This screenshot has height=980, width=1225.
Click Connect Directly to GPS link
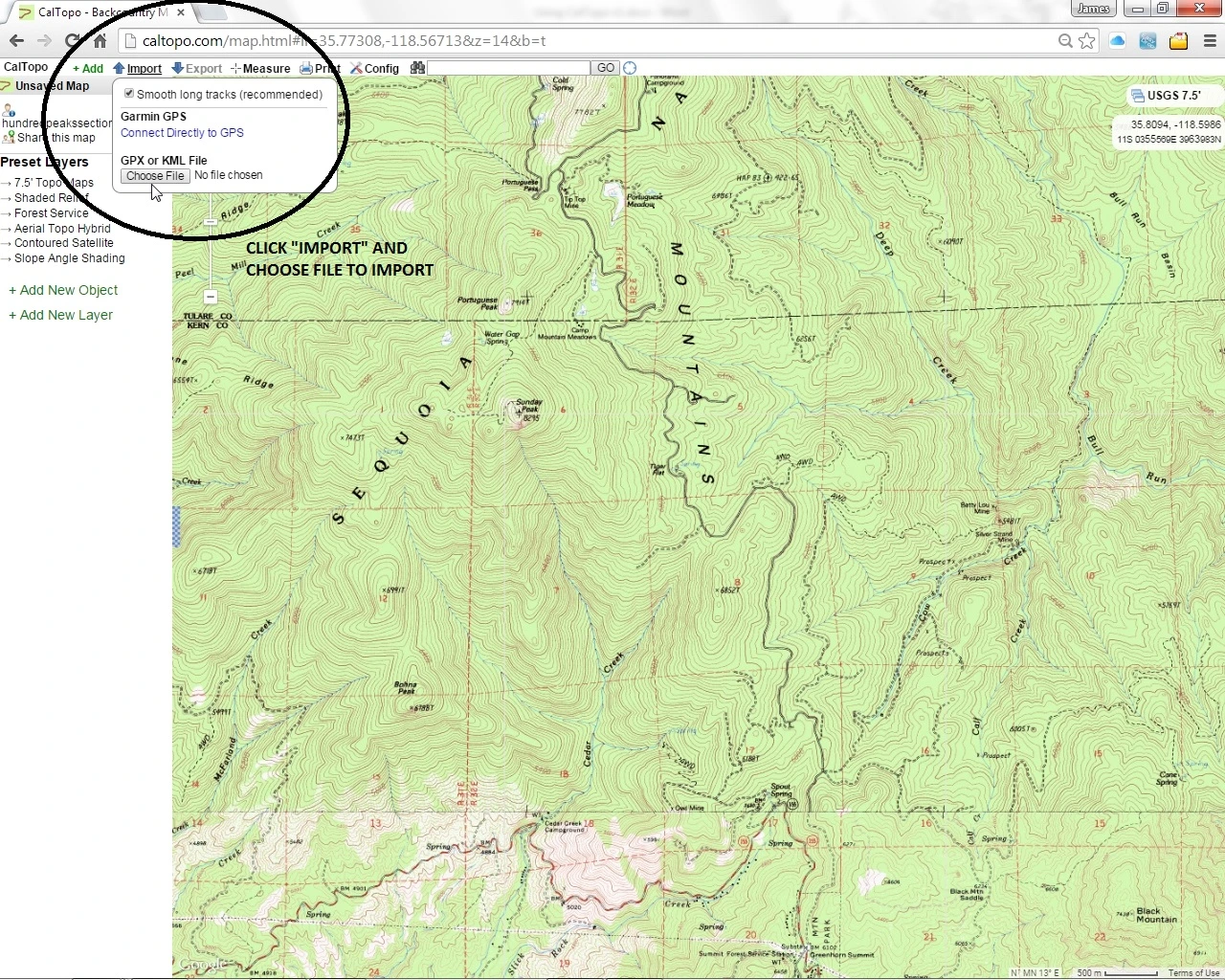pos(182,133)
